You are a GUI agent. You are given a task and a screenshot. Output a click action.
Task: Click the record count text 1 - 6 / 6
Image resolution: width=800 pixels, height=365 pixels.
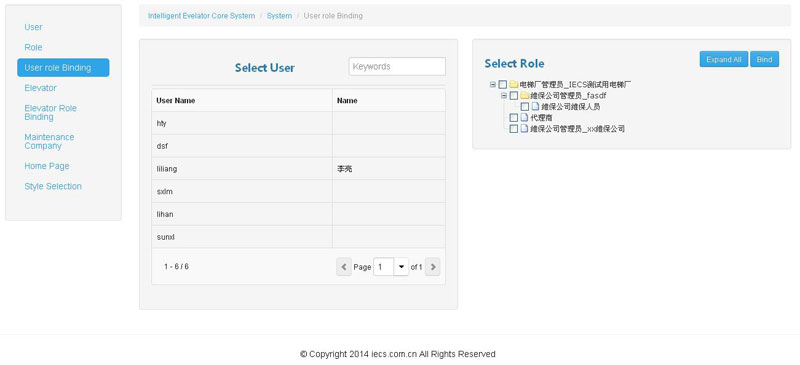pyautogui.click(x=177, y=266)
